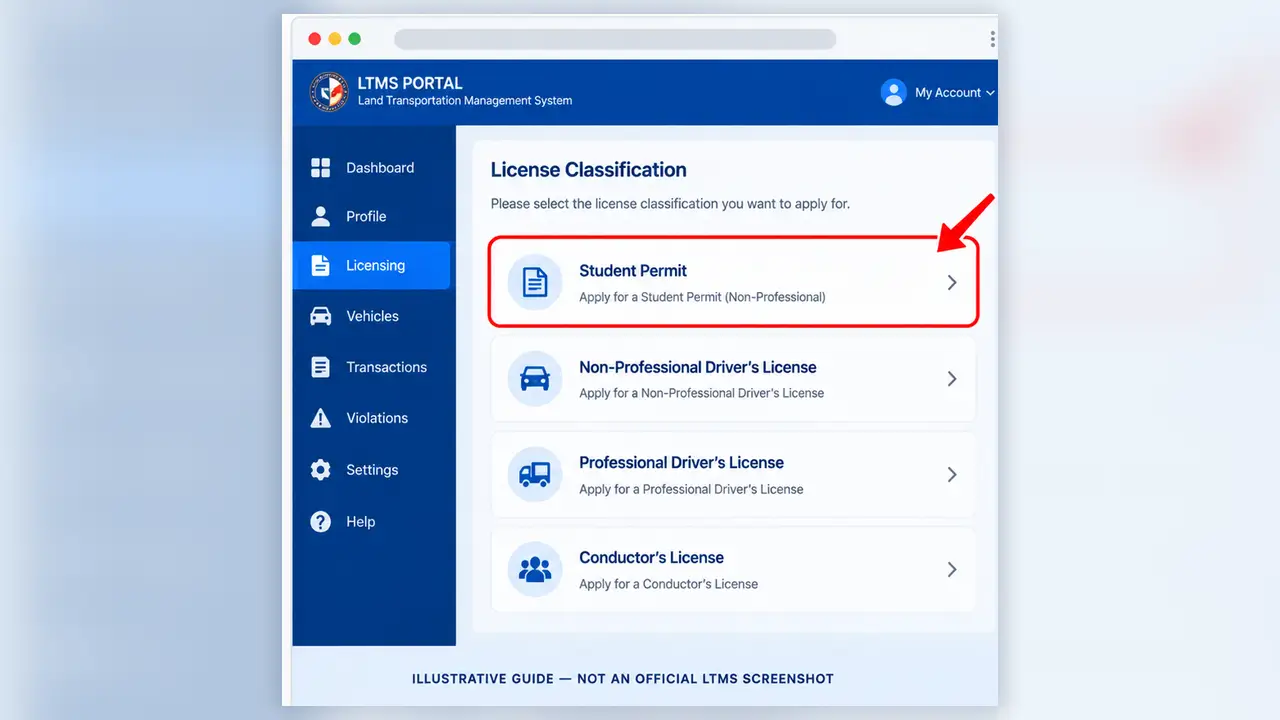Choose Professional Driver's License title
Image resolution: width=1280 pixels, height=720 pixels.
(681, 462)
